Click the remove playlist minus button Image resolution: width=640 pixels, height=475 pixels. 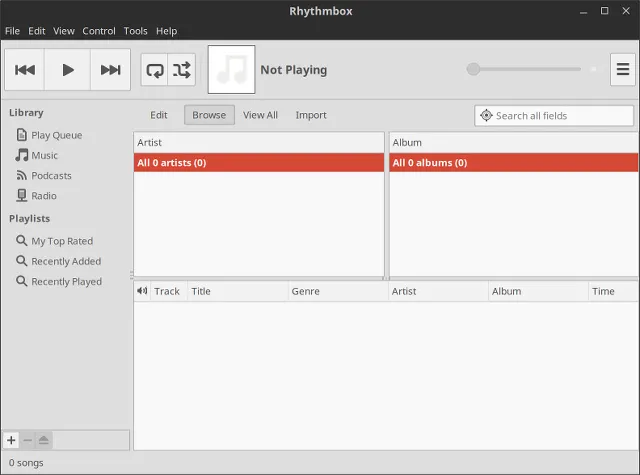pos(27,440)
